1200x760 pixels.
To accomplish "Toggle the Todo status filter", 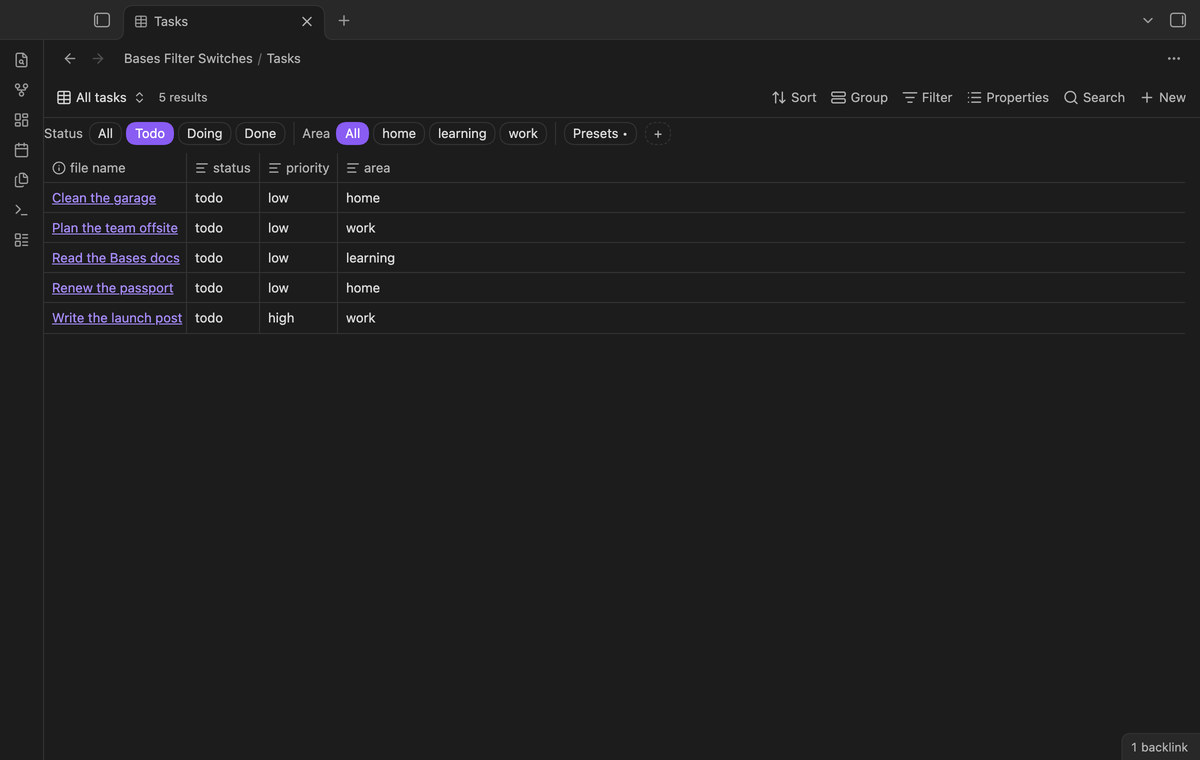I will click(x=150, y=133).
